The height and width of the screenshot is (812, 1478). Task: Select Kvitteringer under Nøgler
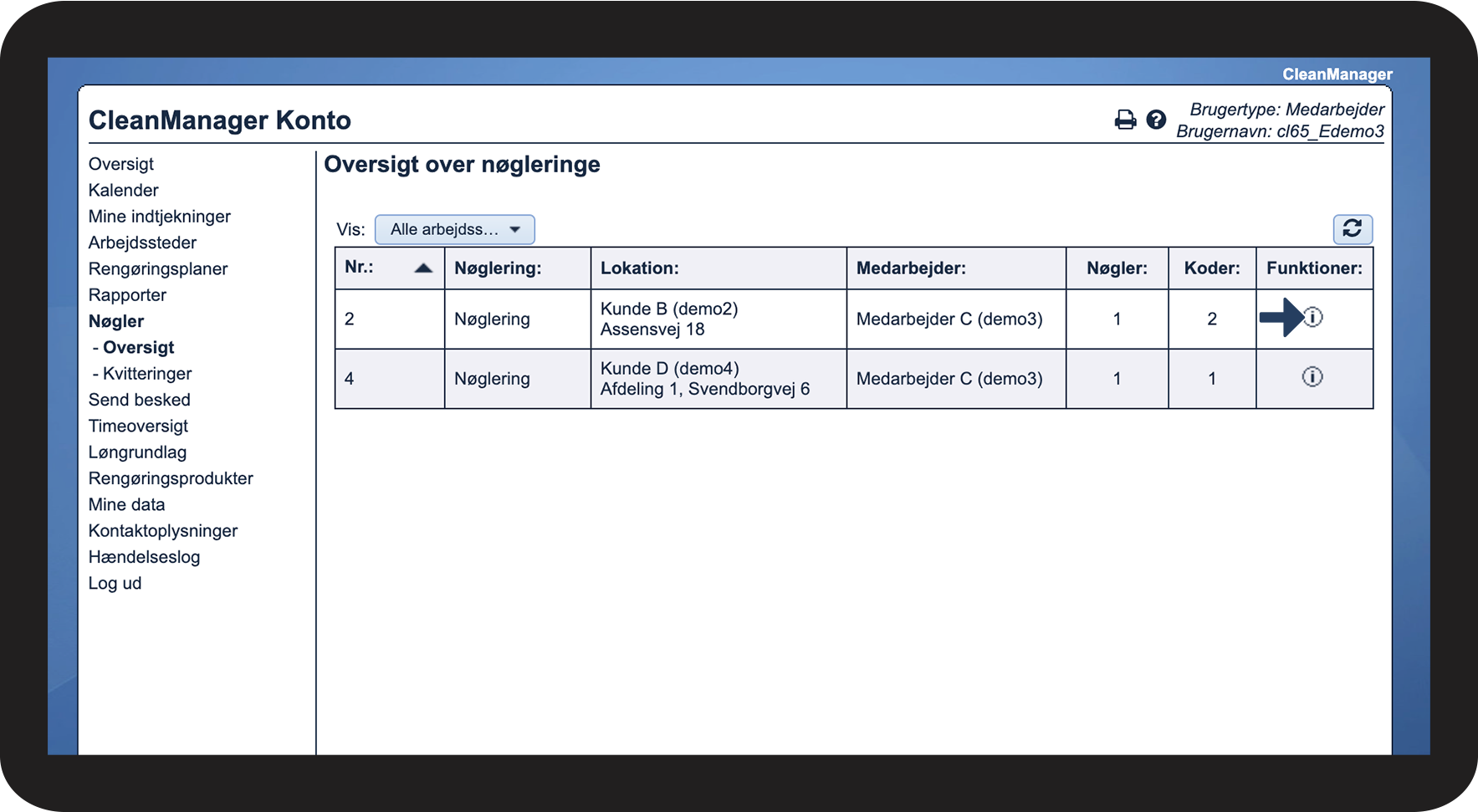click(147, 374)
